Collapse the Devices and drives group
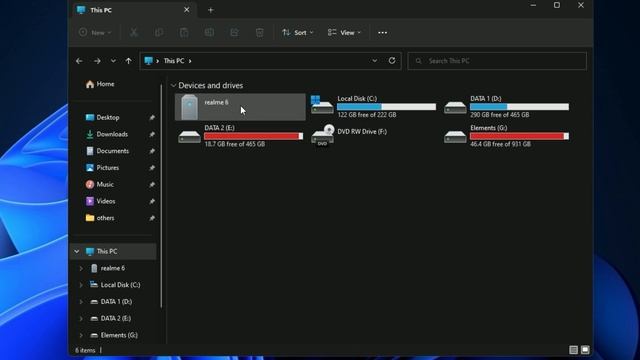 173,85
